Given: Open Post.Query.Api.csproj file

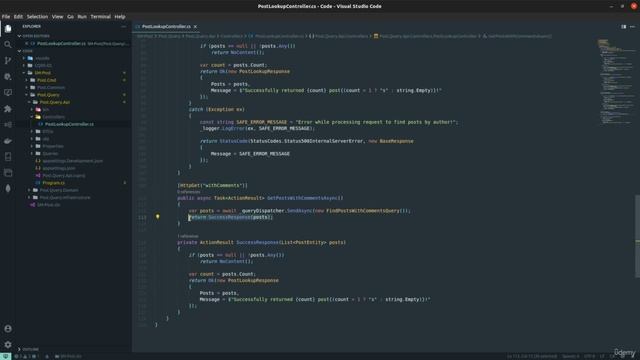Looking at the screenshot, I should pyautogui.click(x=64, y=176).
